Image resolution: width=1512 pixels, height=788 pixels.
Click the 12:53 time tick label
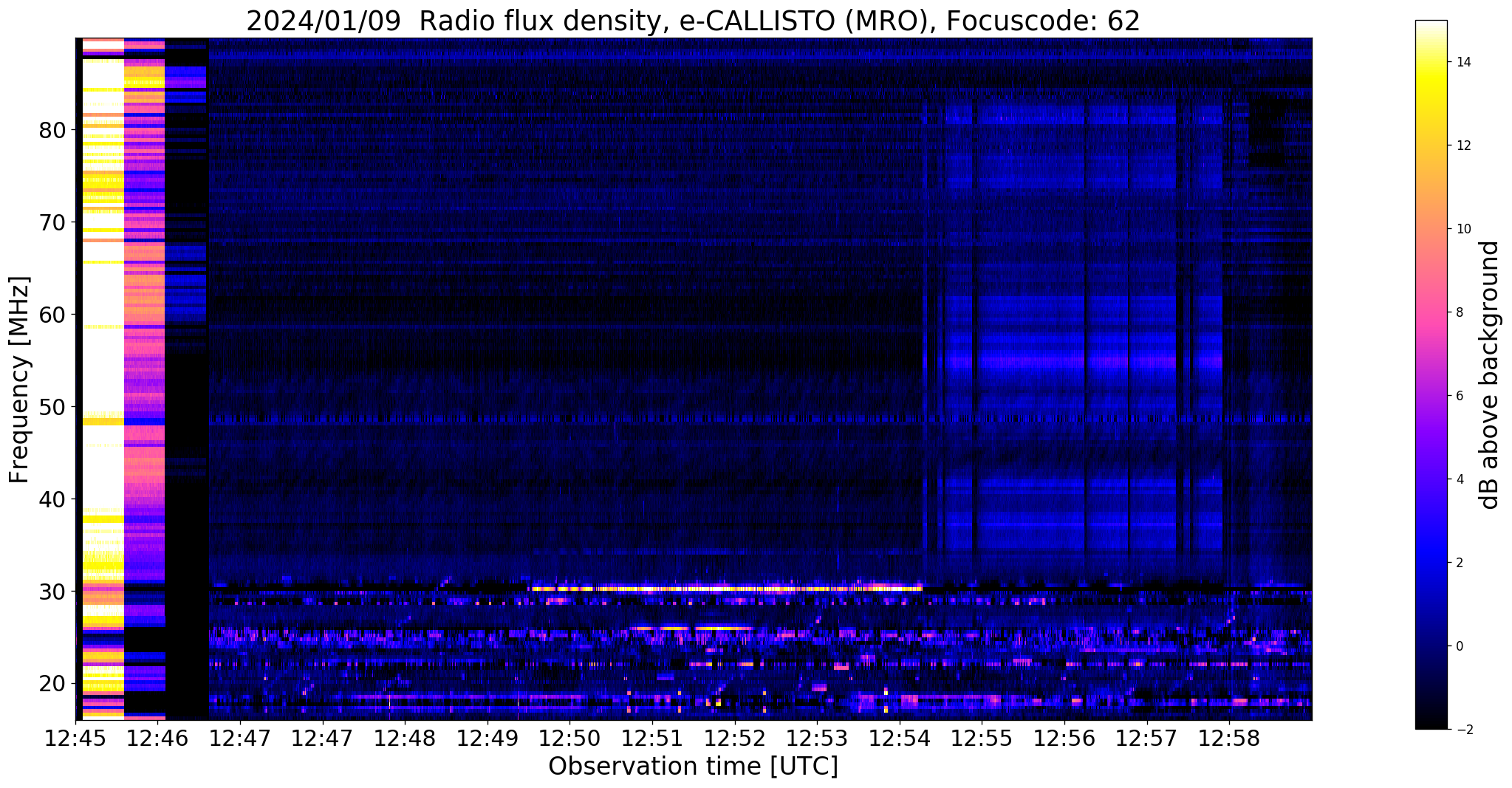coord(817,738)
